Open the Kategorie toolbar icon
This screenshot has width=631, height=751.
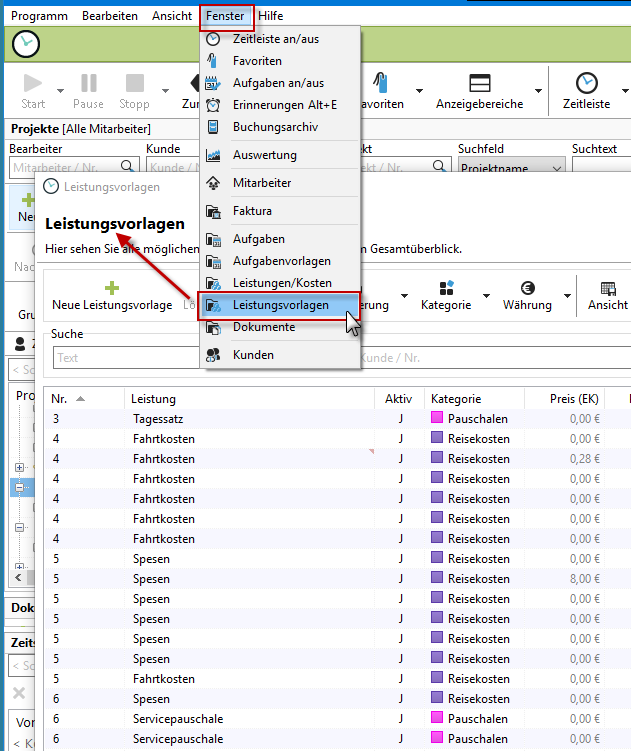click(445, 287)
